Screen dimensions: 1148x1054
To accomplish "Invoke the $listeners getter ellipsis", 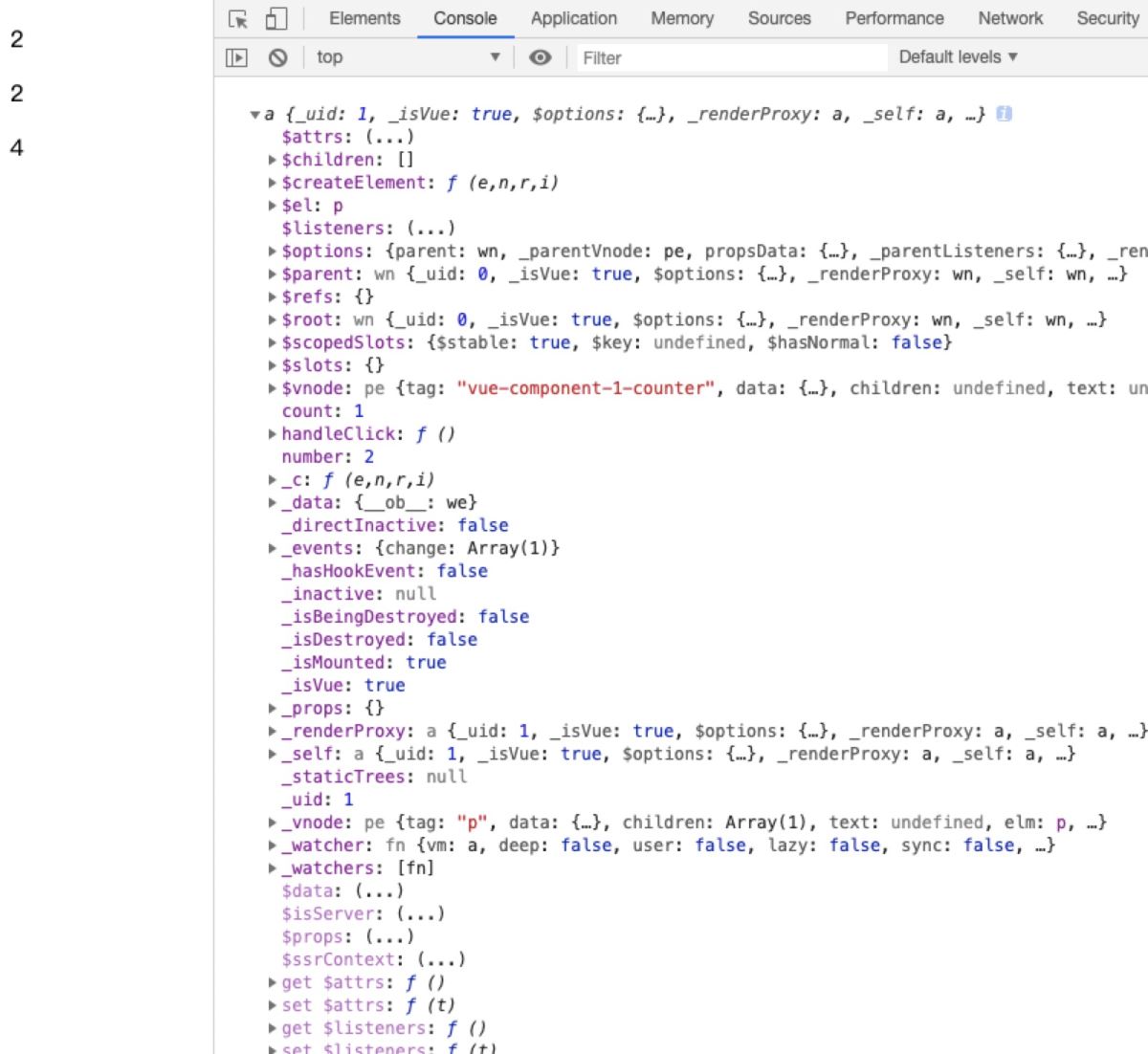I will [430, 229].
